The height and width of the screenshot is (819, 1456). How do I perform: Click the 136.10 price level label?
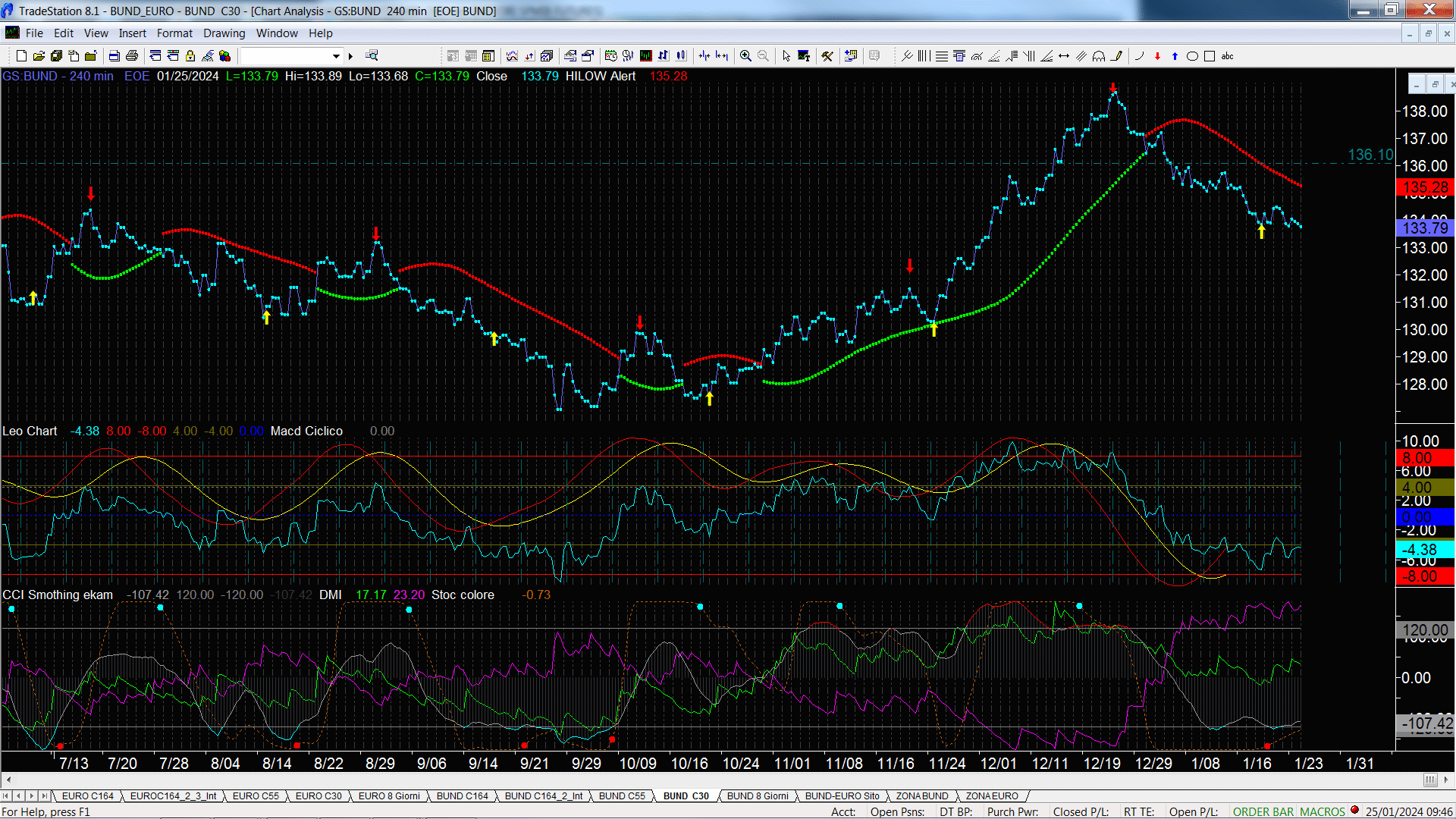[x=1370, y=155]
